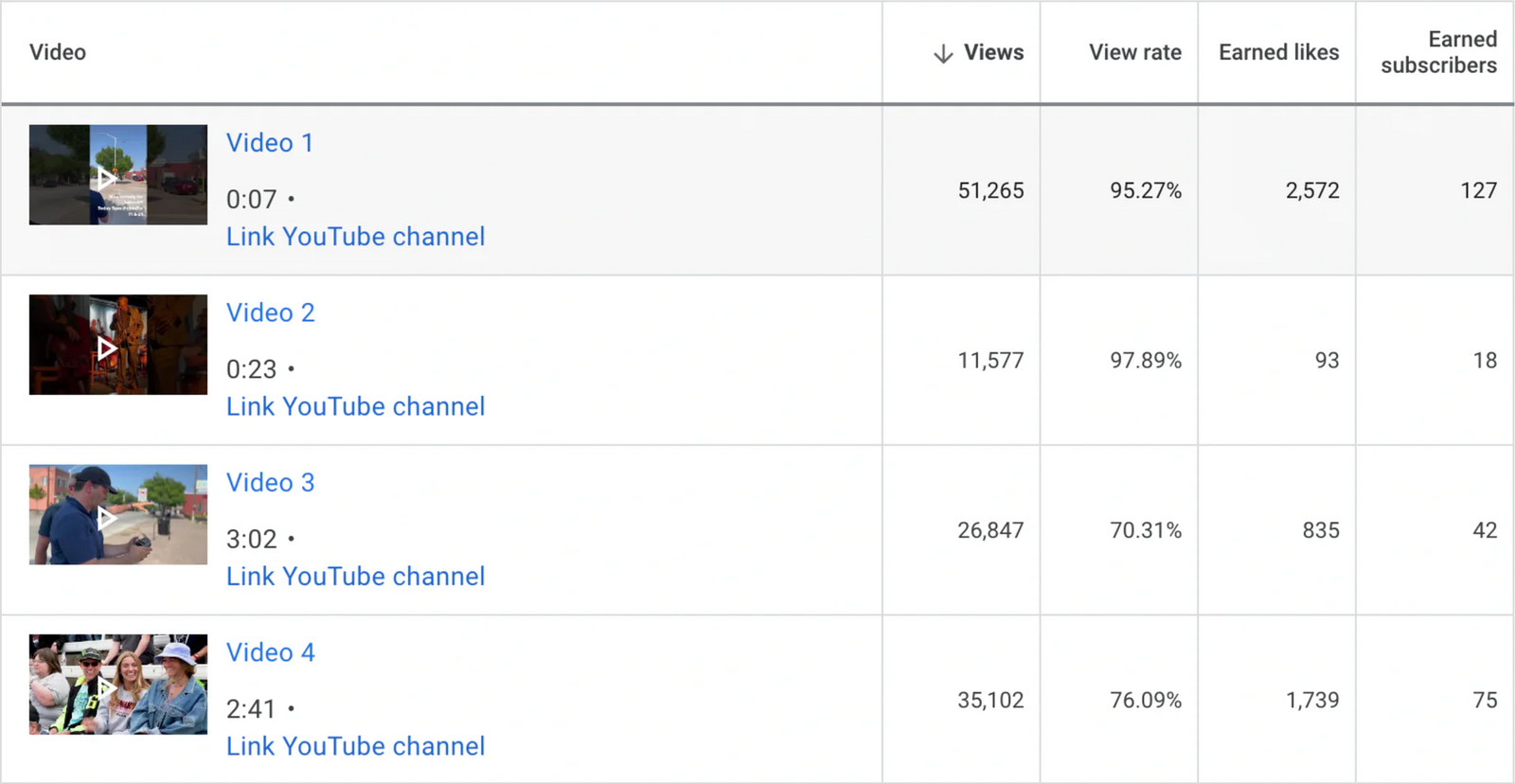Start Video 3 using its play icon

pyautogui.click(x=107, y=517)
